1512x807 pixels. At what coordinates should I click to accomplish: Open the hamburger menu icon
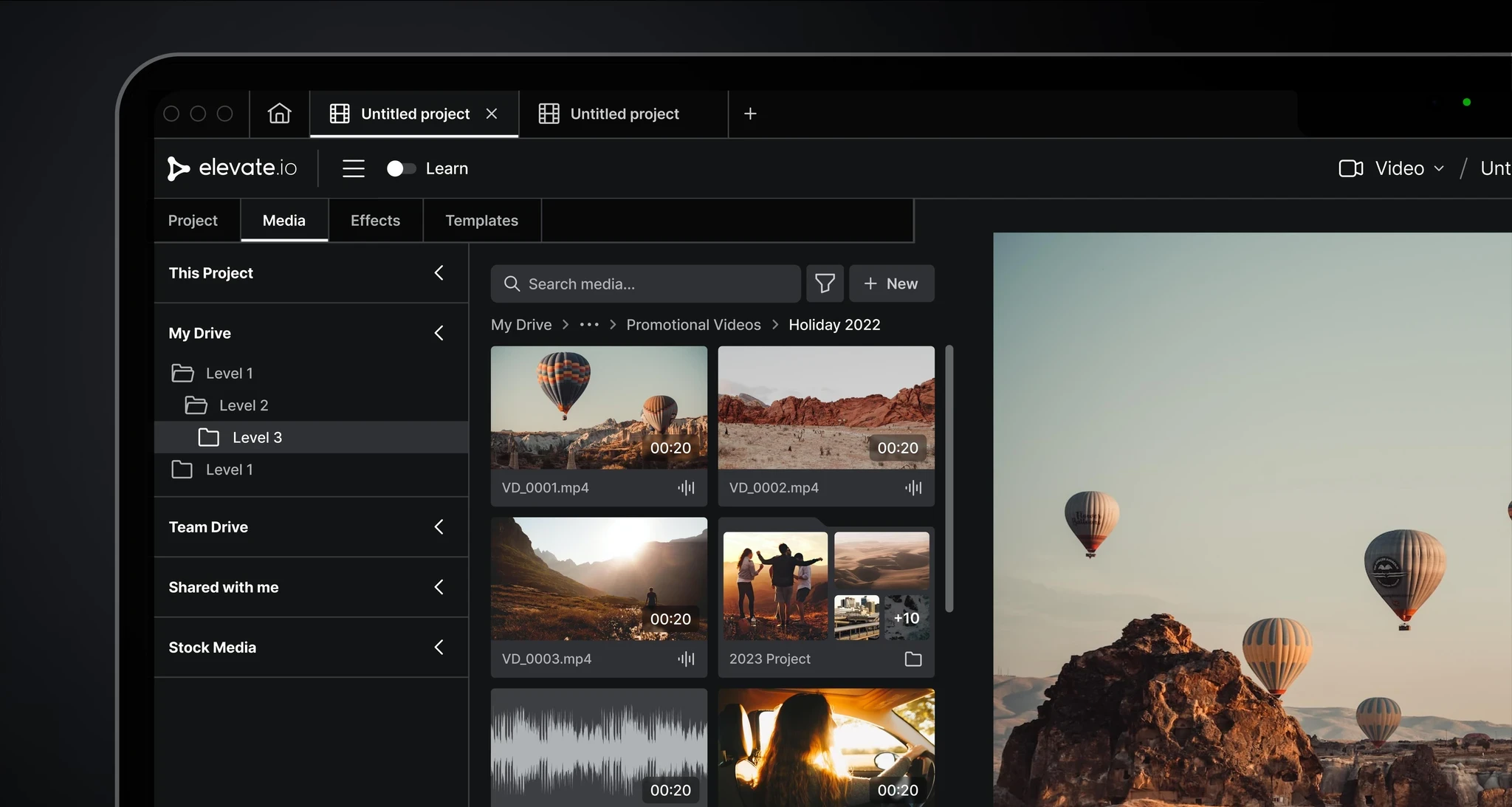[354, 168]
